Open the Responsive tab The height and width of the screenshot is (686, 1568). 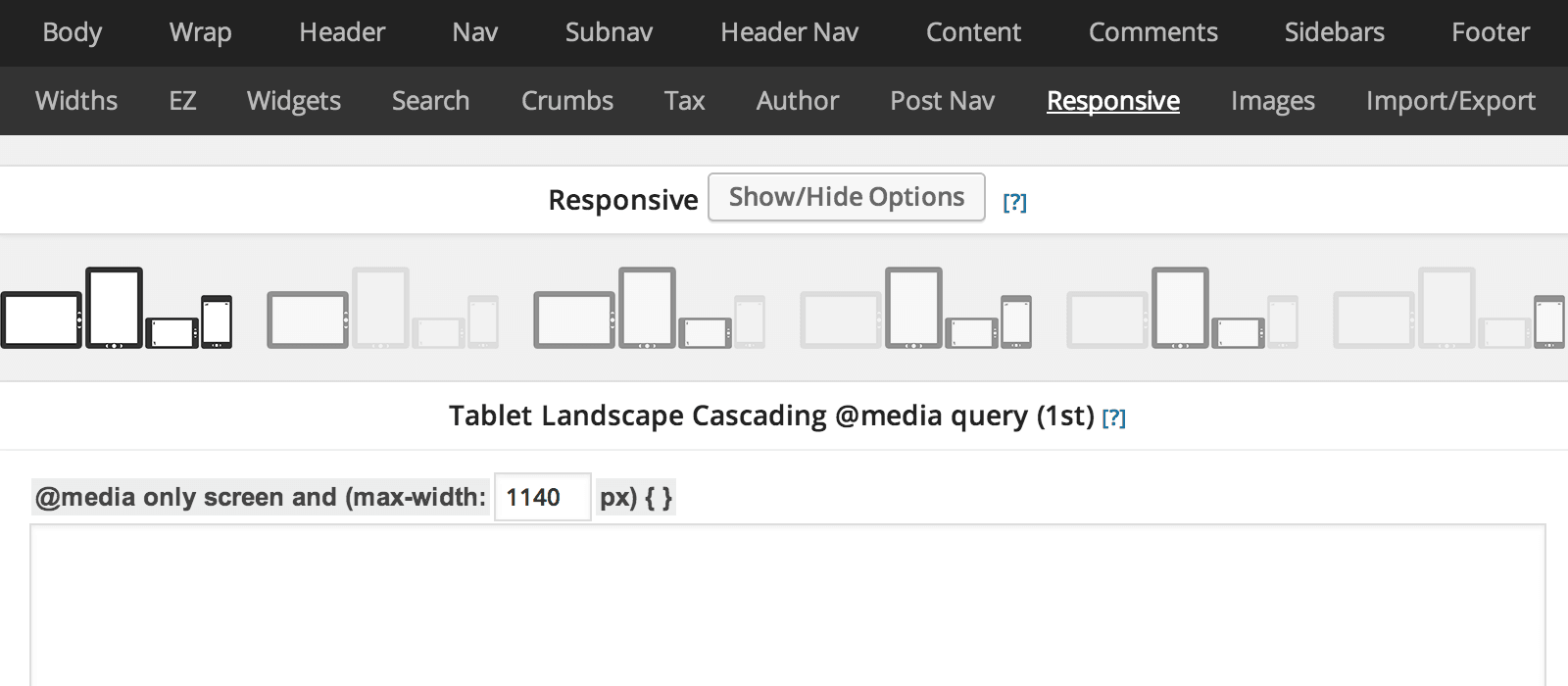(1113, 100)
